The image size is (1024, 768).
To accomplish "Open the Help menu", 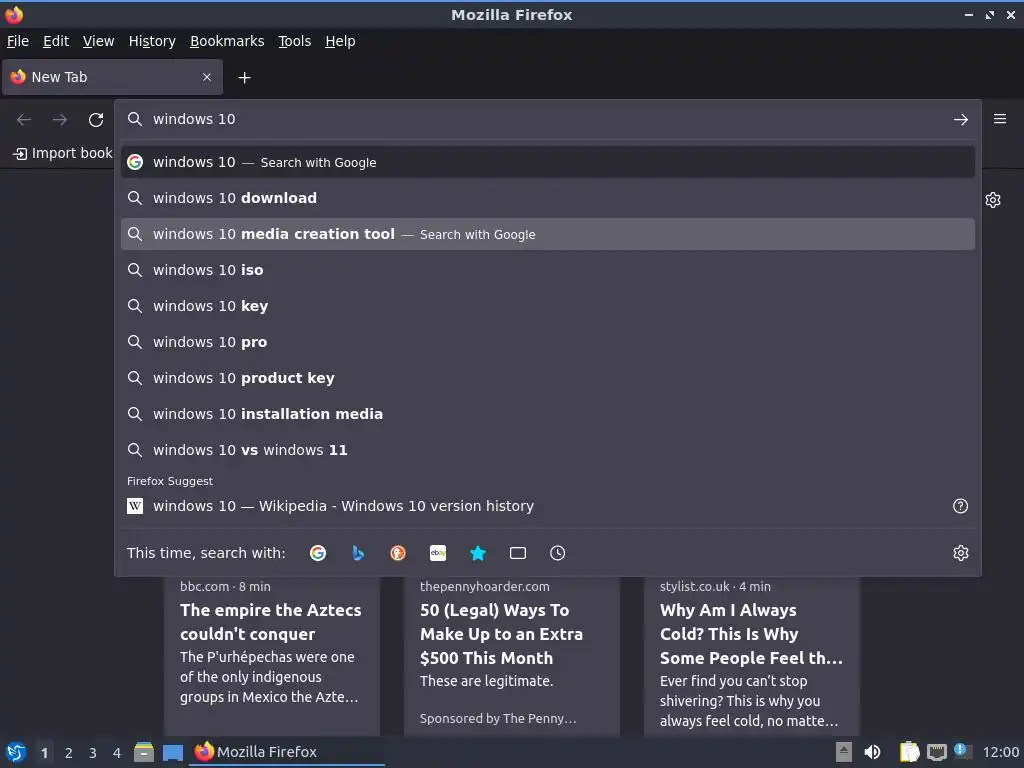I will point(340,41).
